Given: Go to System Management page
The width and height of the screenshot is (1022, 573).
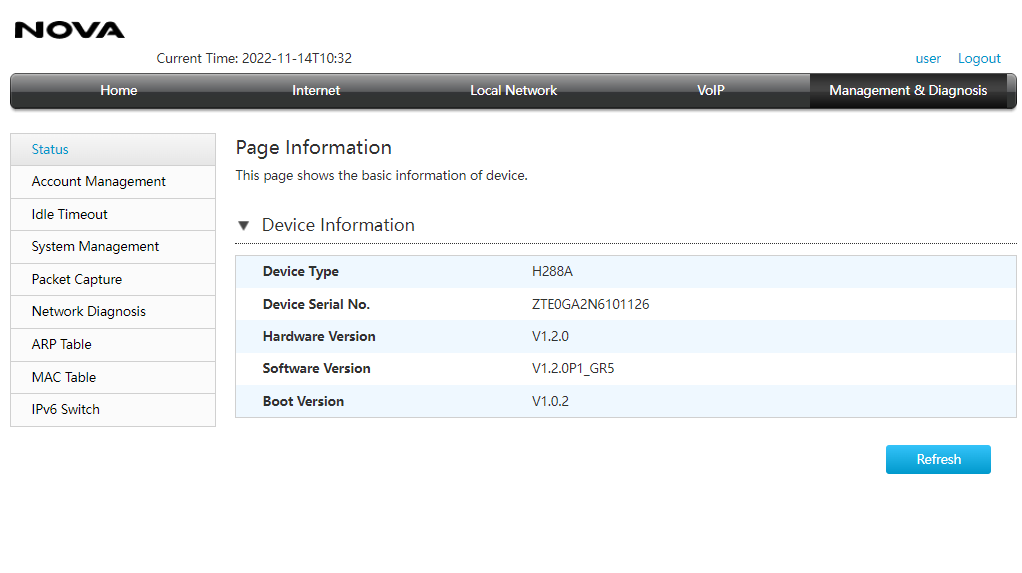Looking at the screenshot, I should [113, 247].
